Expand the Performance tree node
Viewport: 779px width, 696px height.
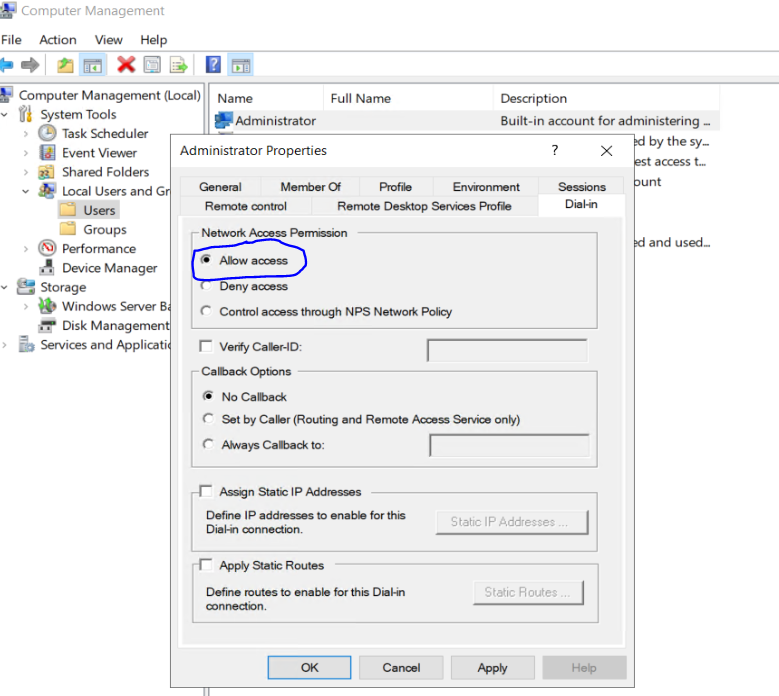click(26, 249)
